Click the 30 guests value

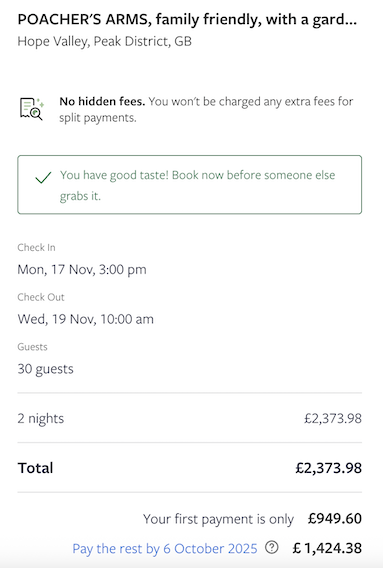[45, 369]
